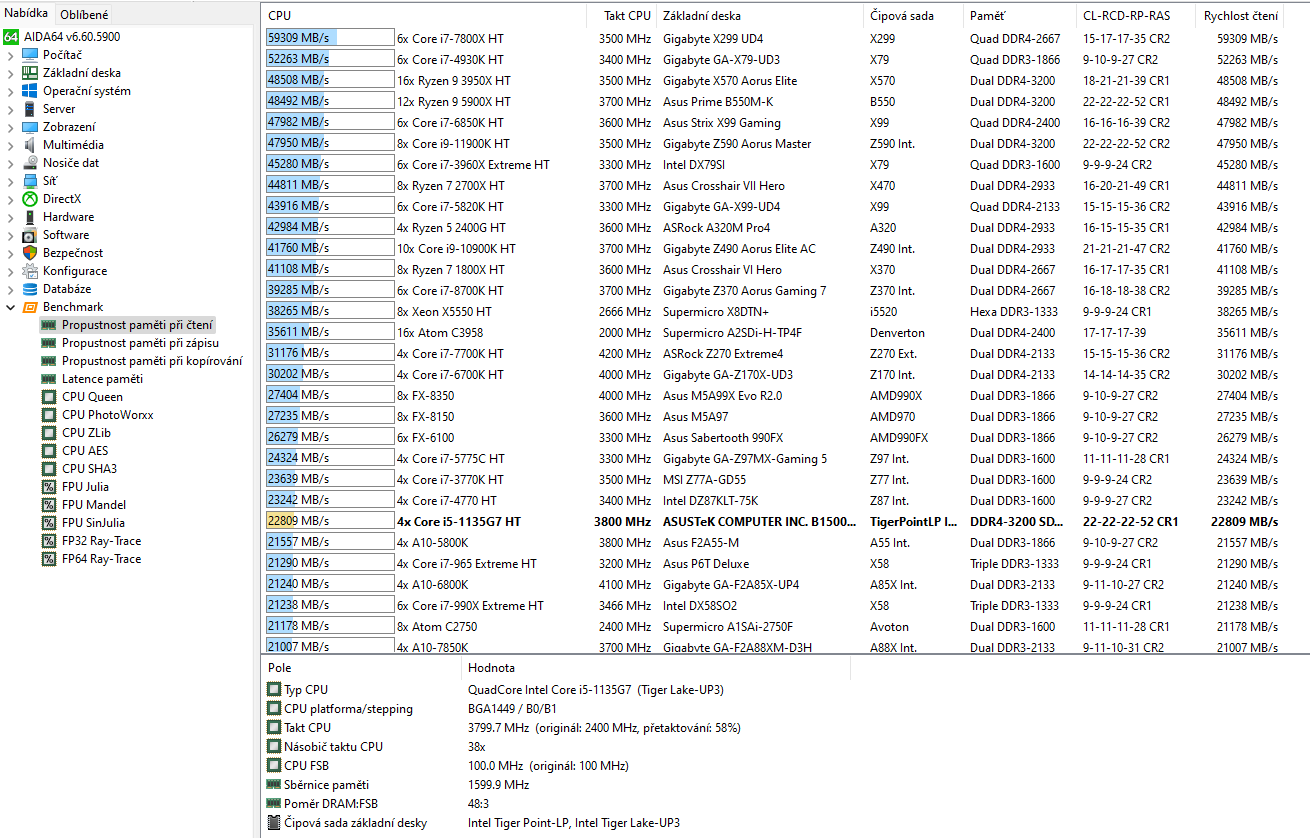Sort by the Čipová sada column header
This screenshot has width=1310, height=838.
pyautogui.click(x=913, y=15)
